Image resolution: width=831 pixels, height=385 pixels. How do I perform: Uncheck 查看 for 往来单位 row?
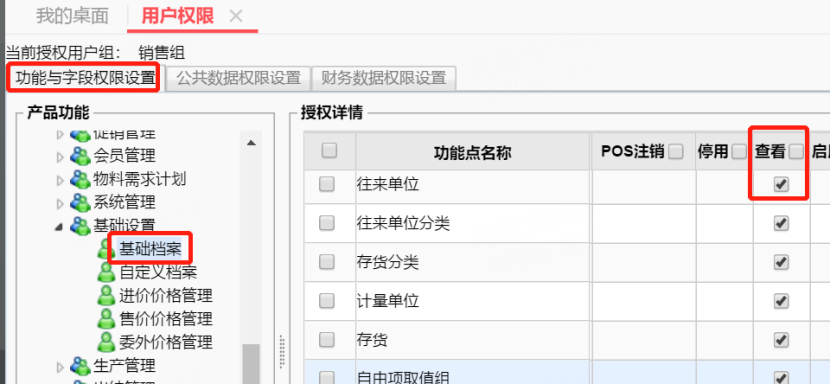pyautogui.click(x=781, y=185)
